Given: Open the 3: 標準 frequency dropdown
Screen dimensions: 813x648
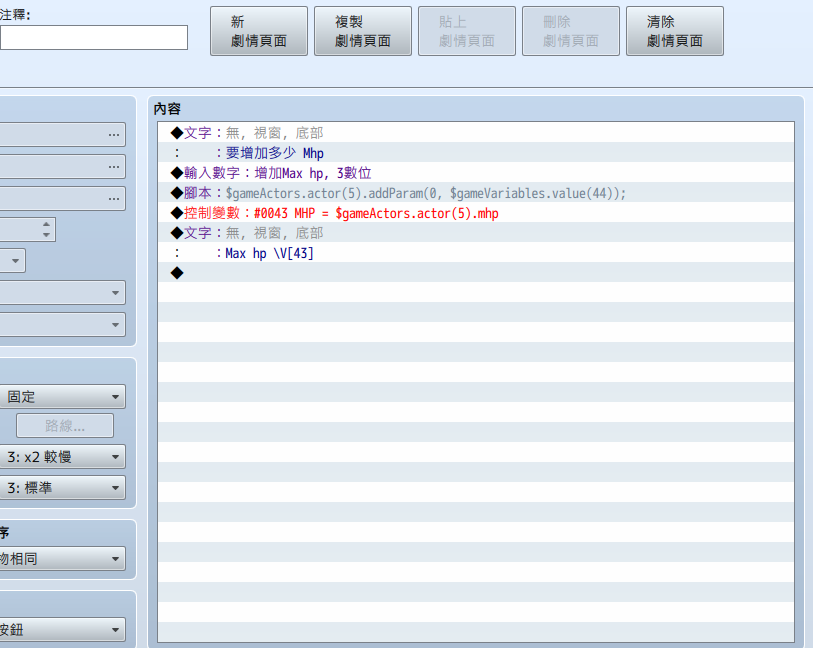Looking at the screenshot, I should click(62, 488).
